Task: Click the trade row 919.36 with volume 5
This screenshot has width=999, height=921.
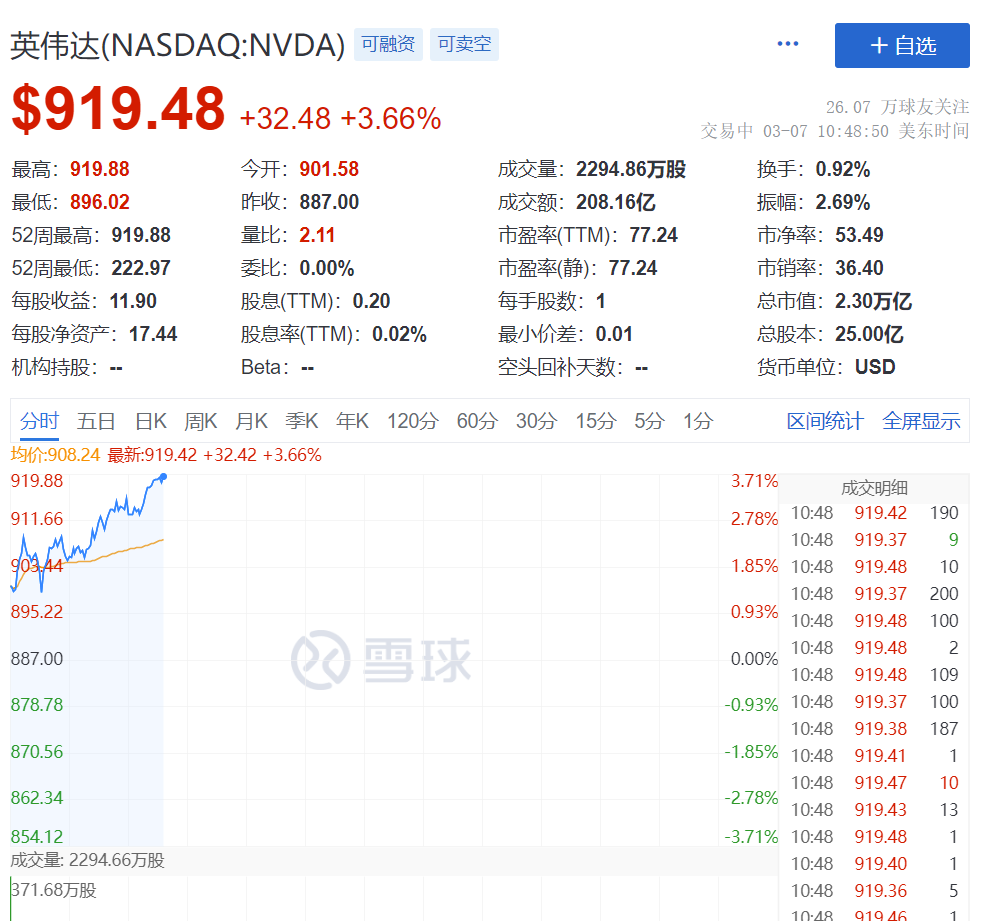Action: [874, 890]
